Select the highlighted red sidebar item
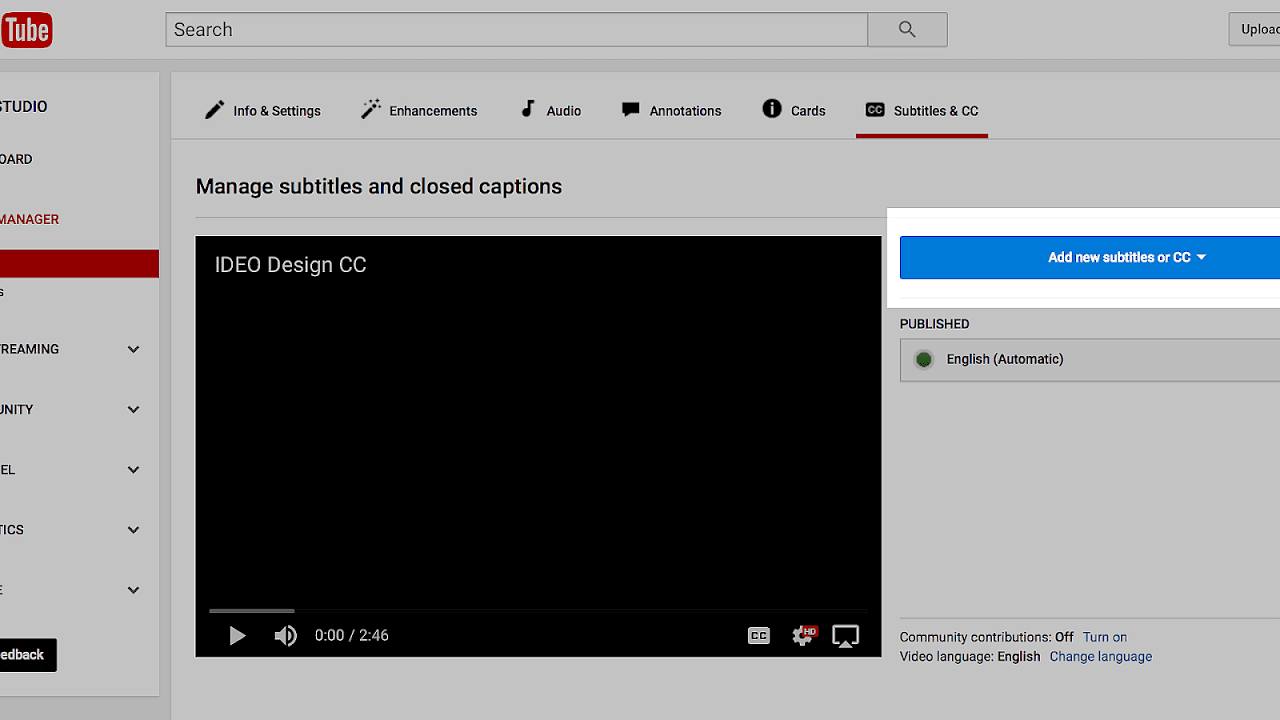Viewport: 1280px width, 720px height. coord(79,263)
